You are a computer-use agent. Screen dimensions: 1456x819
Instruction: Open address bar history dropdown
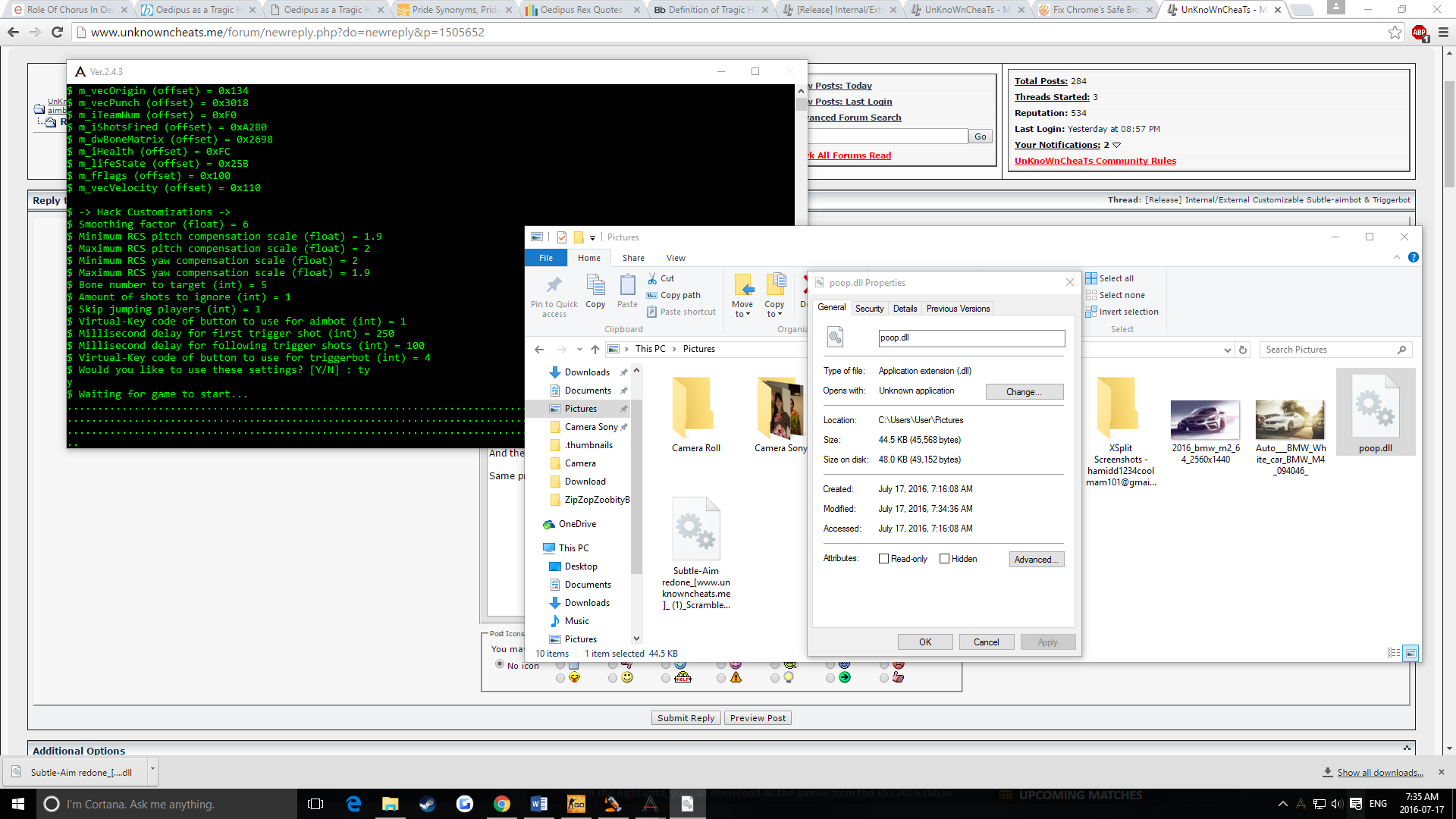tap(1227, 350)
